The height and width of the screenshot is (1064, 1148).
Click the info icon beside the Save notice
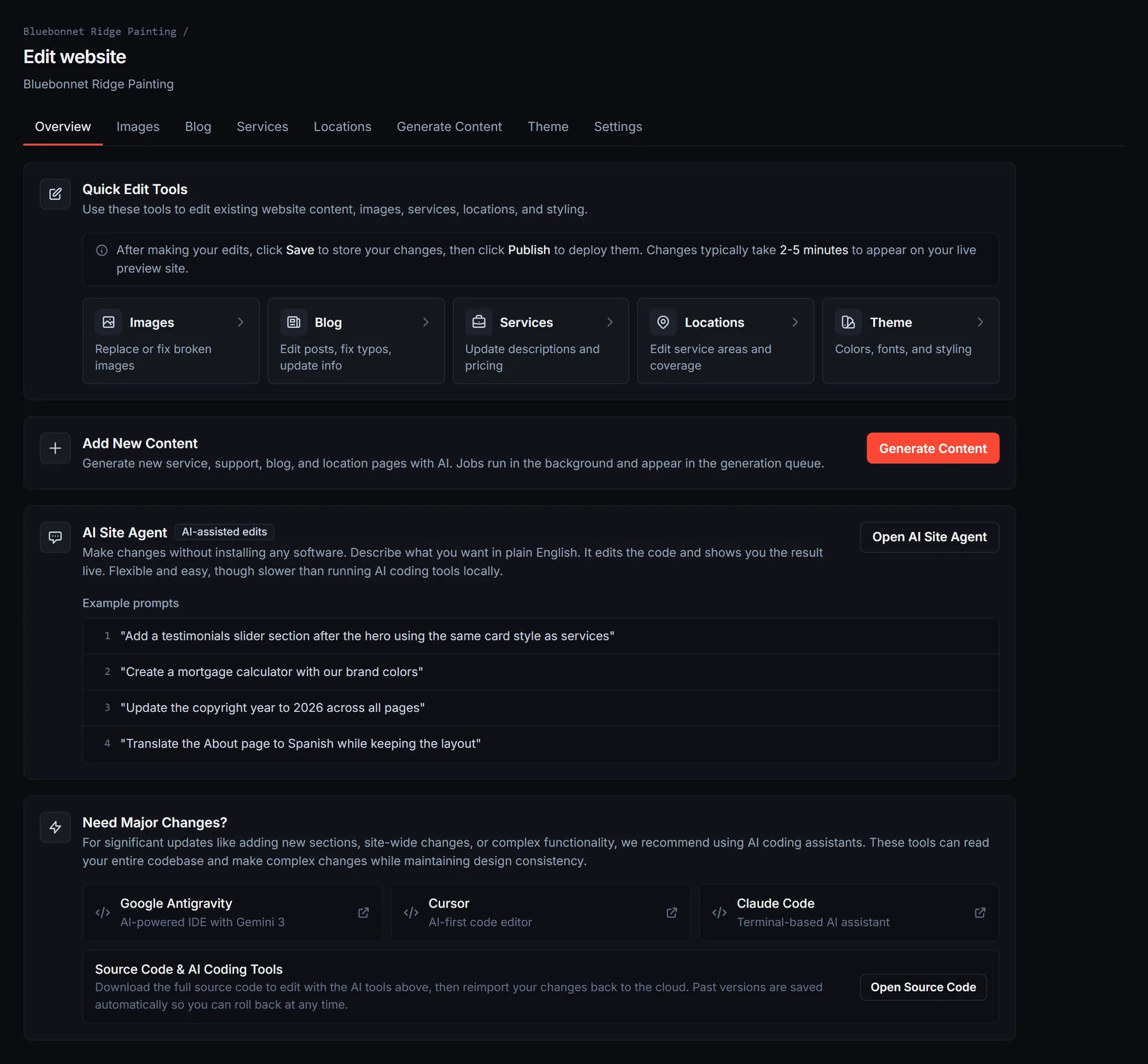pos(101,250)
